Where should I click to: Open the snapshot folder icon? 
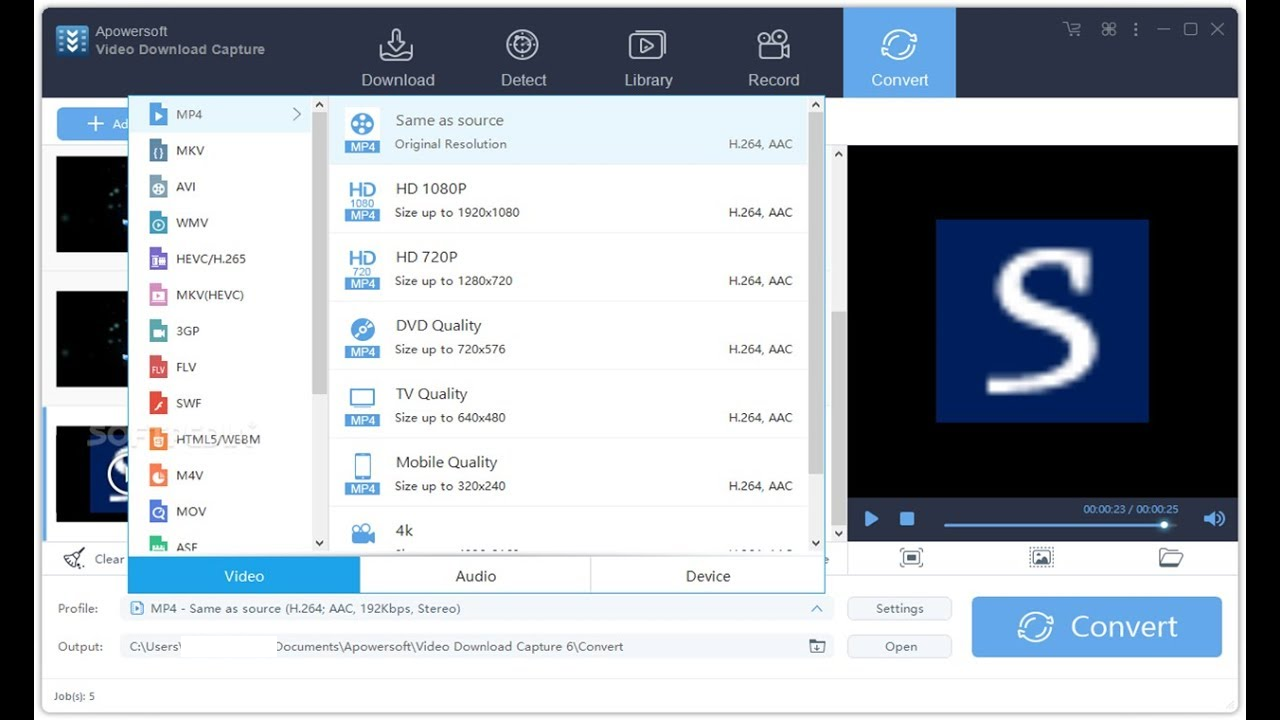1171,558
